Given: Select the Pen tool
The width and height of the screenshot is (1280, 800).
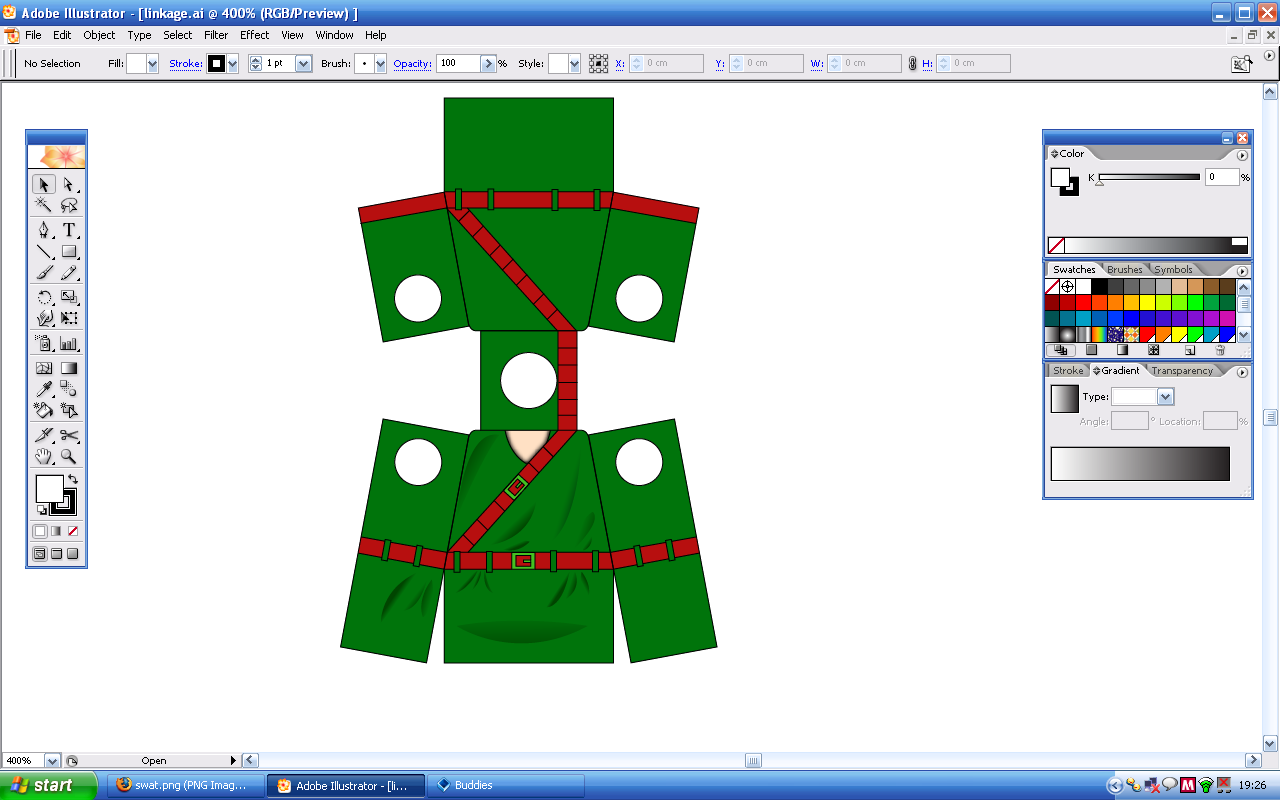Looking at the screenshot, I should [44, 230].
